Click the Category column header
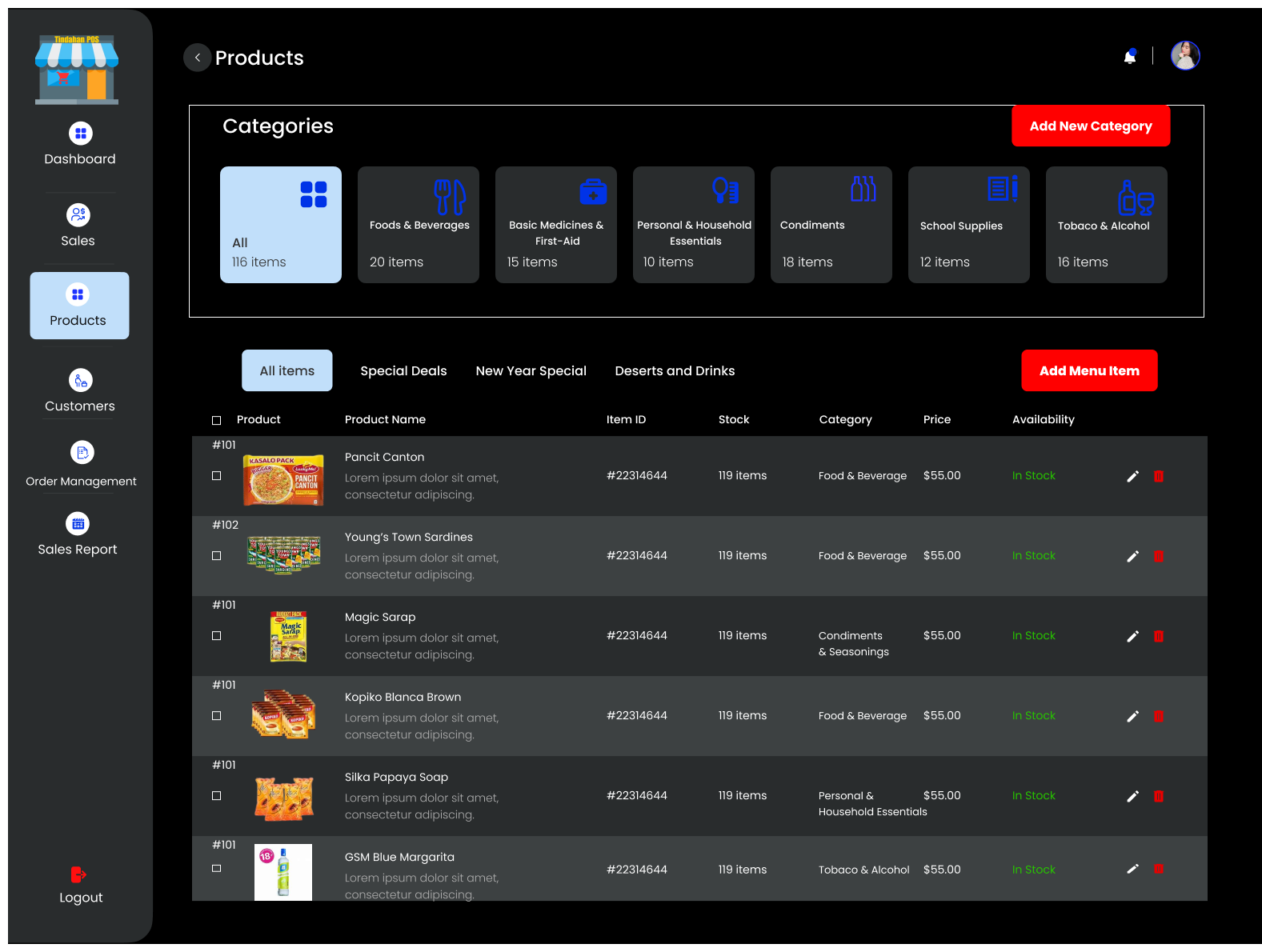Screen dimensions: 1262x952 [845, 420]
